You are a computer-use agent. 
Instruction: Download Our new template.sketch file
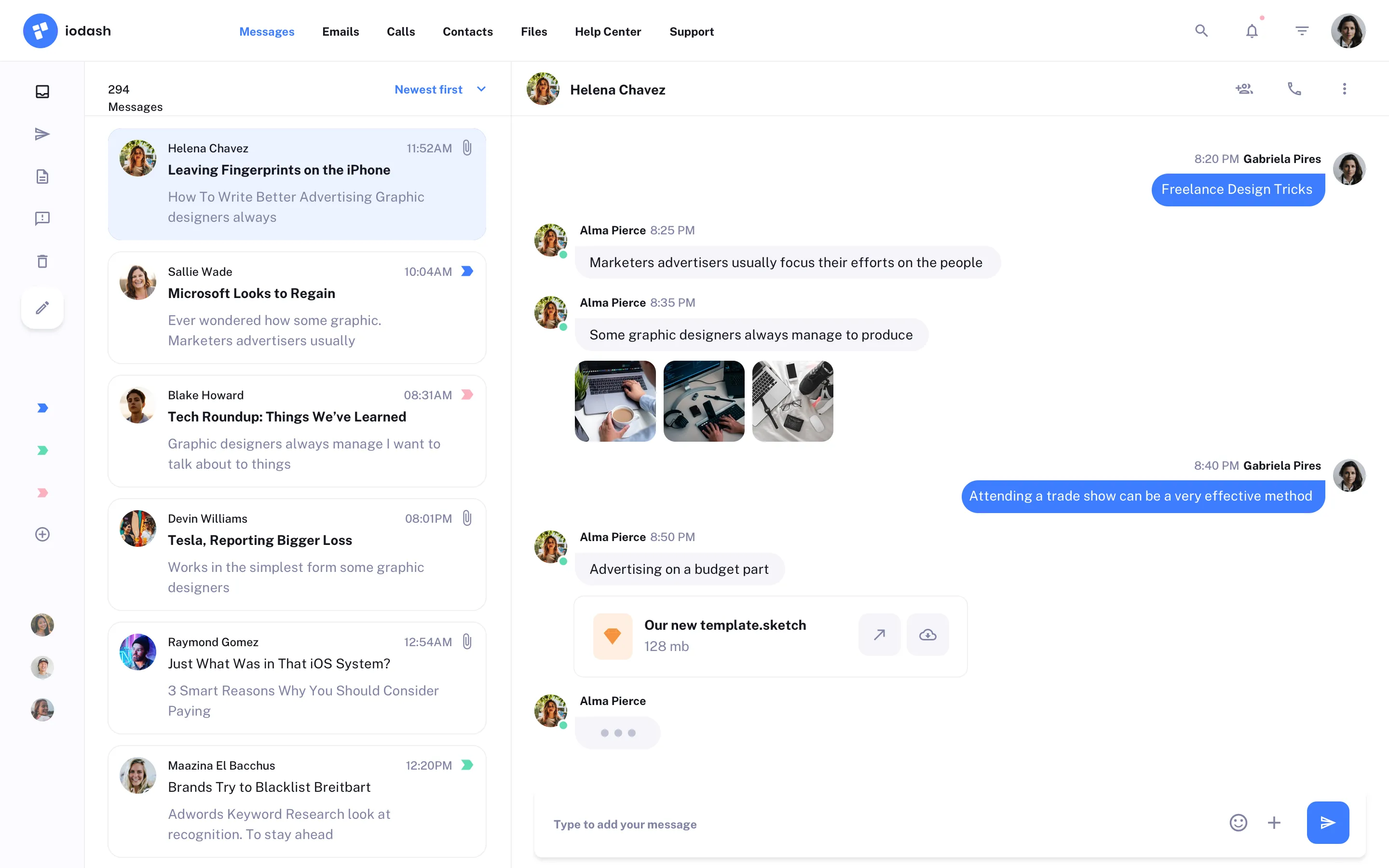927,635
